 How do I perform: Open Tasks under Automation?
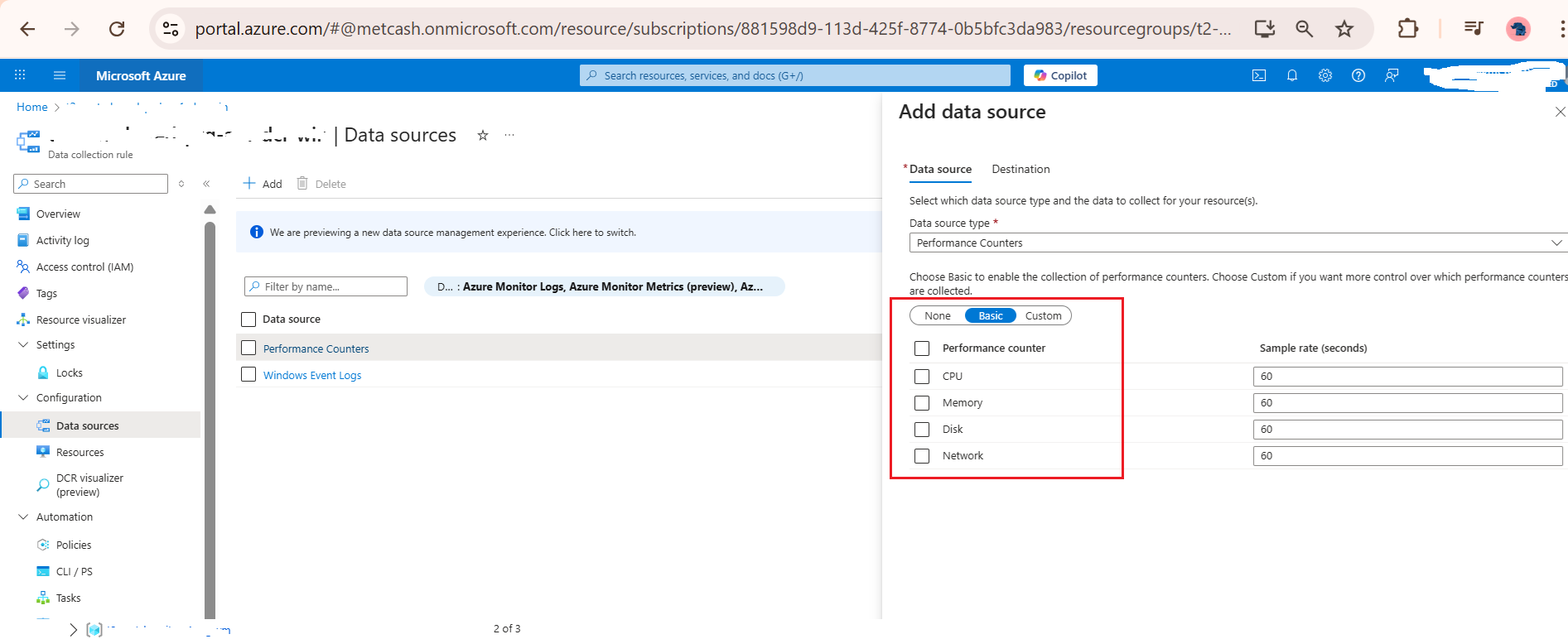(x=68, y=598)
